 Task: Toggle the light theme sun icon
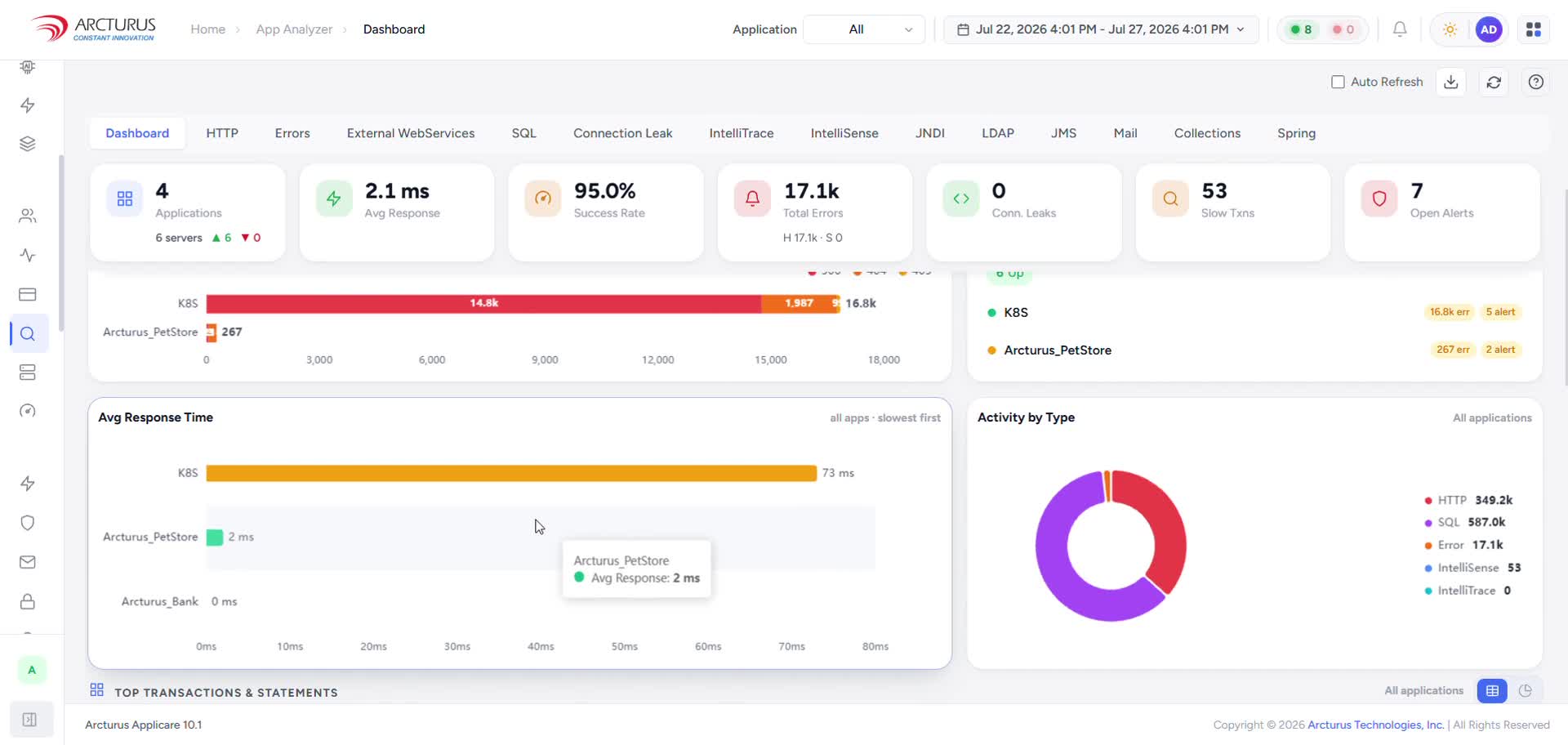[x=1450, y=29]
